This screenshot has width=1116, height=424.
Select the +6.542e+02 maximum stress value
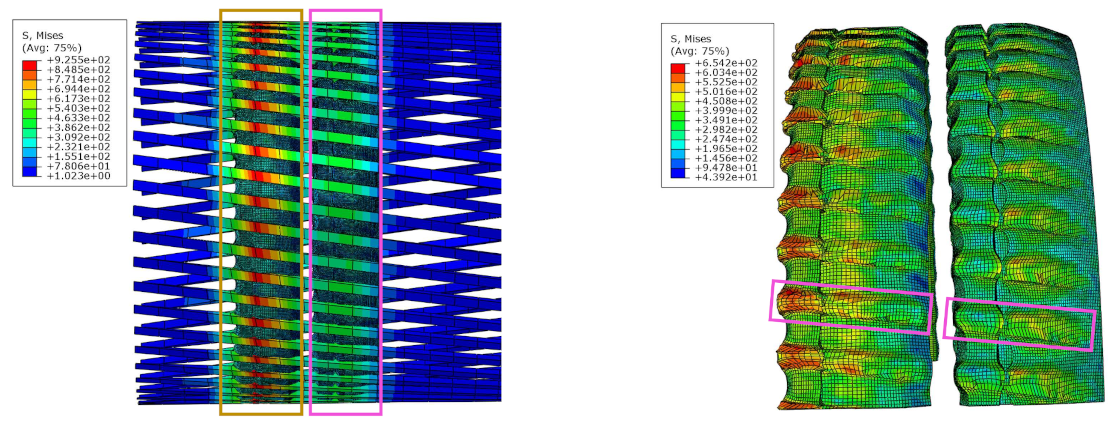(725, 63)
